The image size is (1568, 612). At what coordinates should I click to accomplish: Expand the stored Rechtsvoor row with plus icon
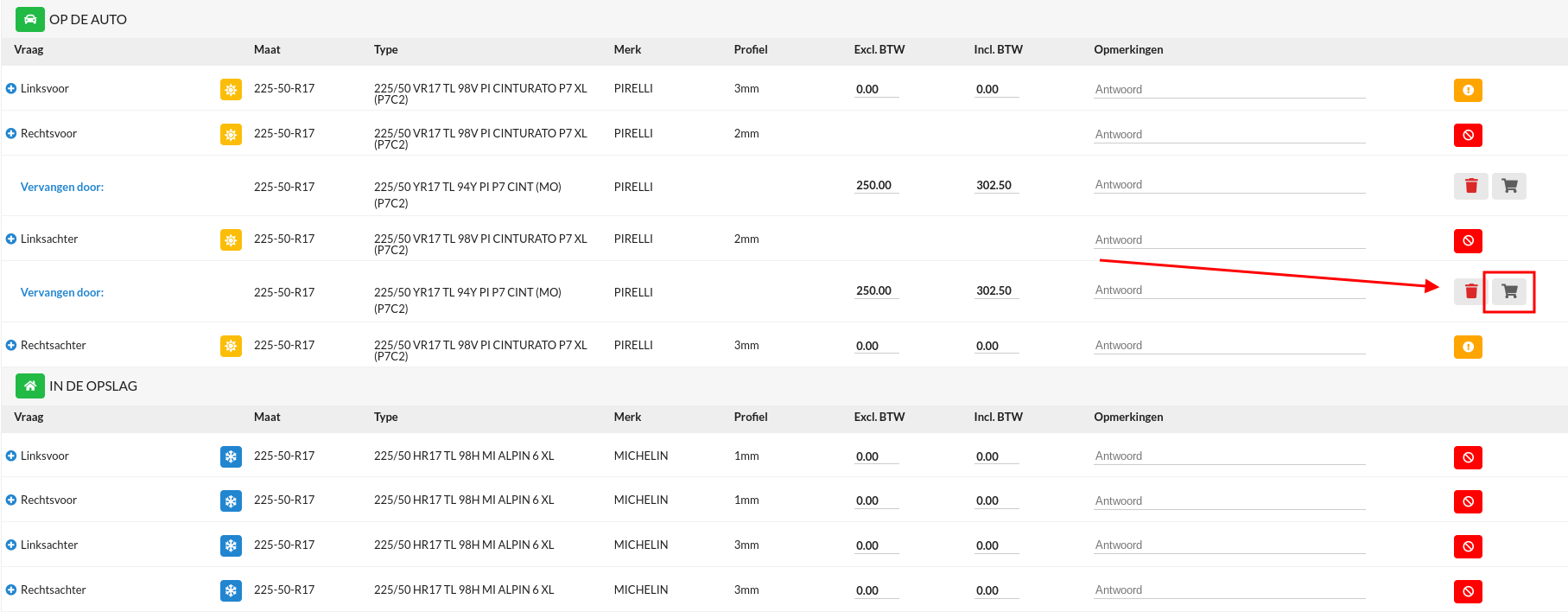coord(11,500)
